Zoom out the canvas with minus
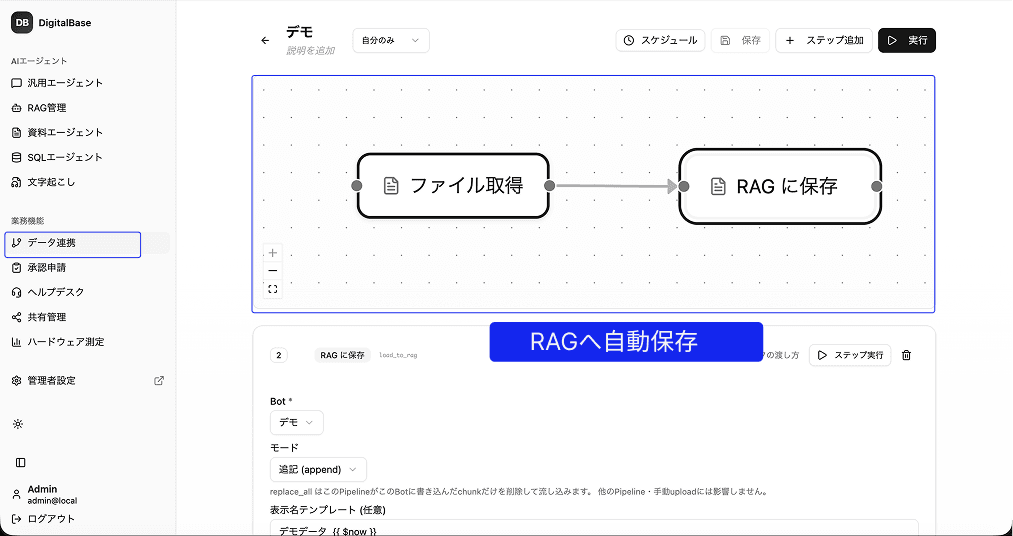1013x536 pixels. pyautogui.click(x=273, y=271)
